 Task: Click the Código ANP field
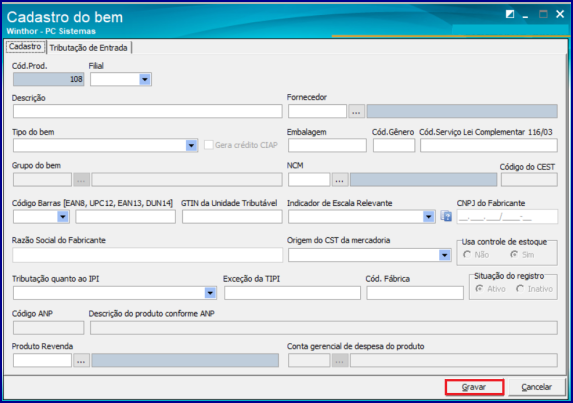click(x=49, y=328)
